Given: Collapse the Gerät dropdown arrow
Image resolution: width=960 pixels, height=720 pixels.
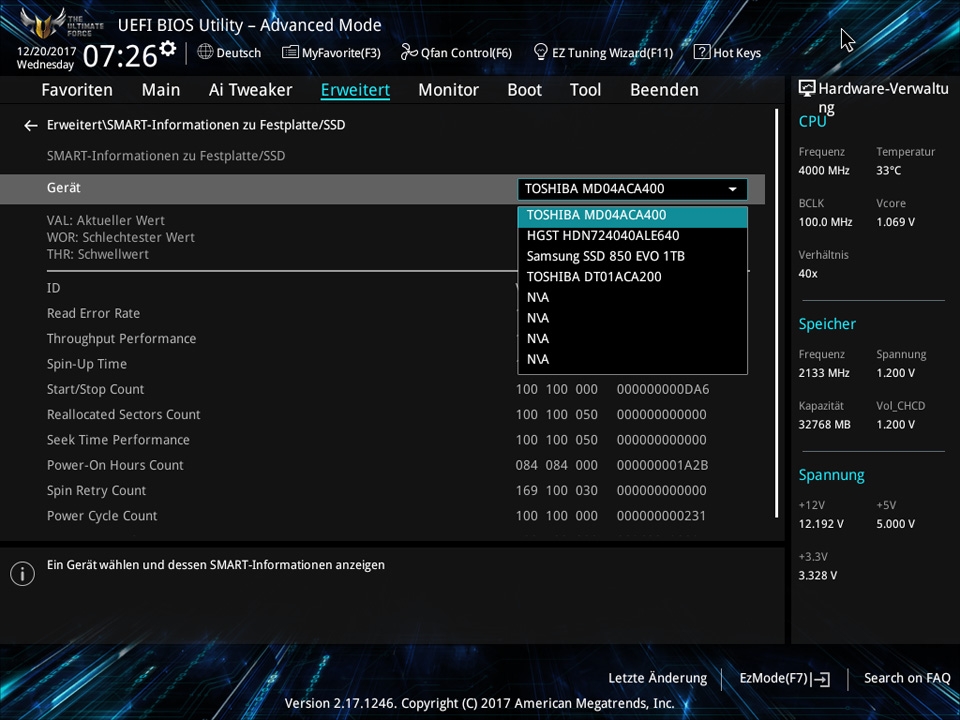Looking at the screenshot, I should 732,189.
